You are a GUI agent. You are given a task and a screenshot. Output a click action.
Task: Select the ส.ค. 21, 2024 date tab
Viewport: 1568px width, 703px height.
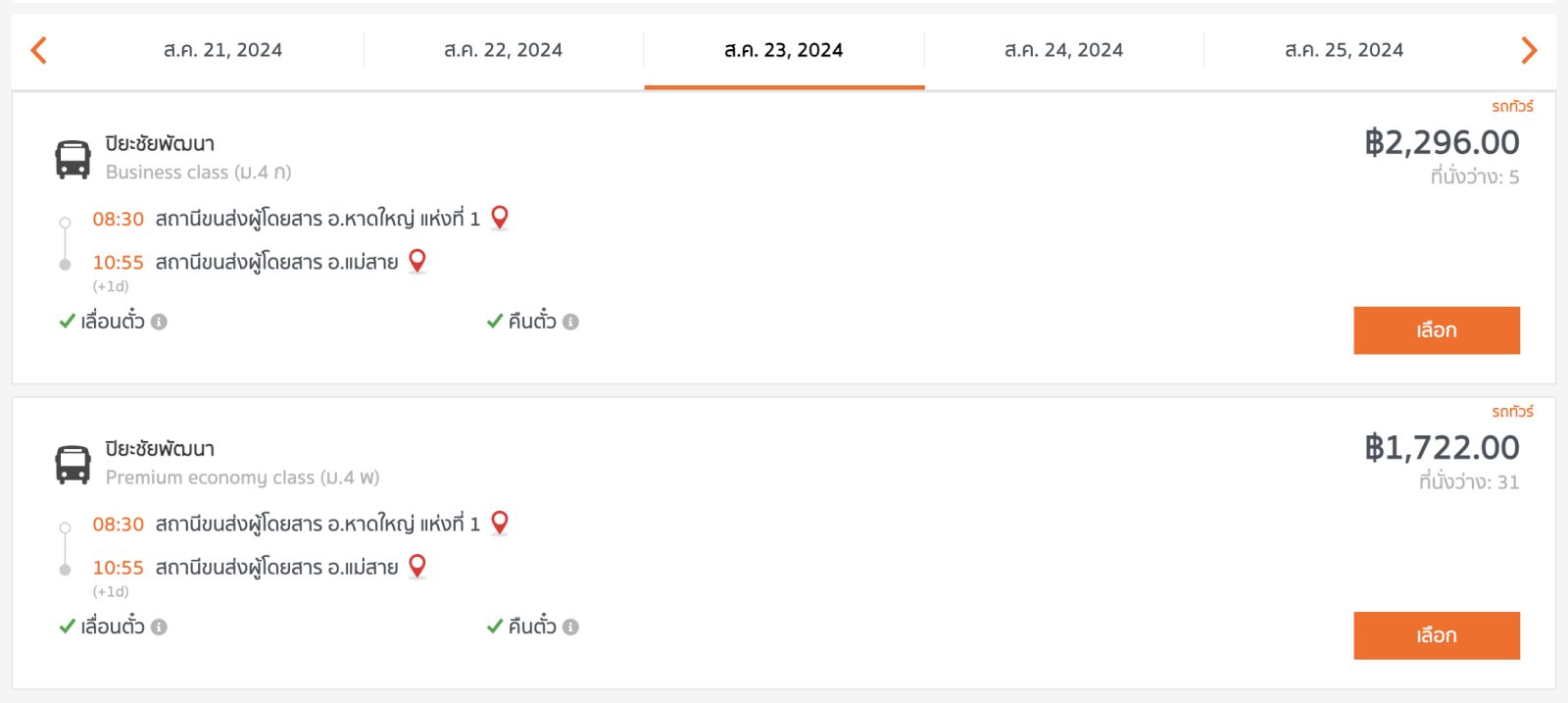click(x=222, y=50)
